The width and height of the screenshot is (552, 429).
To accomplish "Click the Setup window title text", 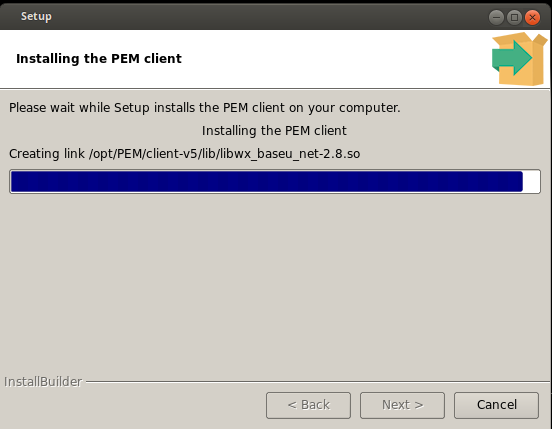I will pyautogui.click(x=36, y=17).
